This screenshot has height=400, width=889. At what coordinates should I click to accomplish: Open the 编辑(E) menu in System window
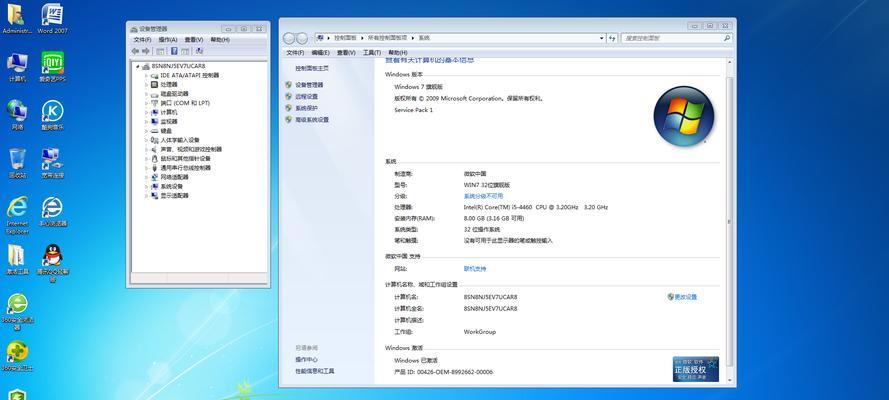coord(320,53)
